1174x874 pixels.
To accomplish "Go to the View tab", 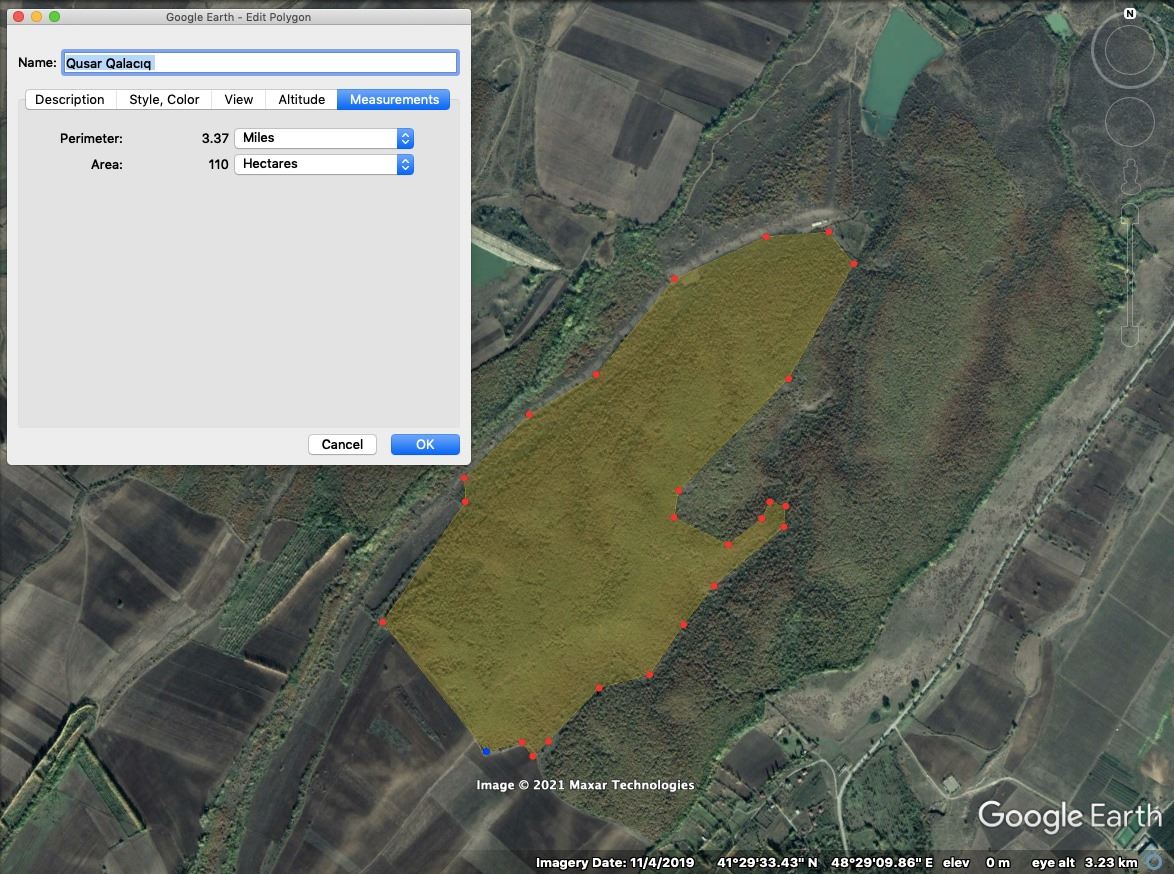I will click(x=238, y=100).
